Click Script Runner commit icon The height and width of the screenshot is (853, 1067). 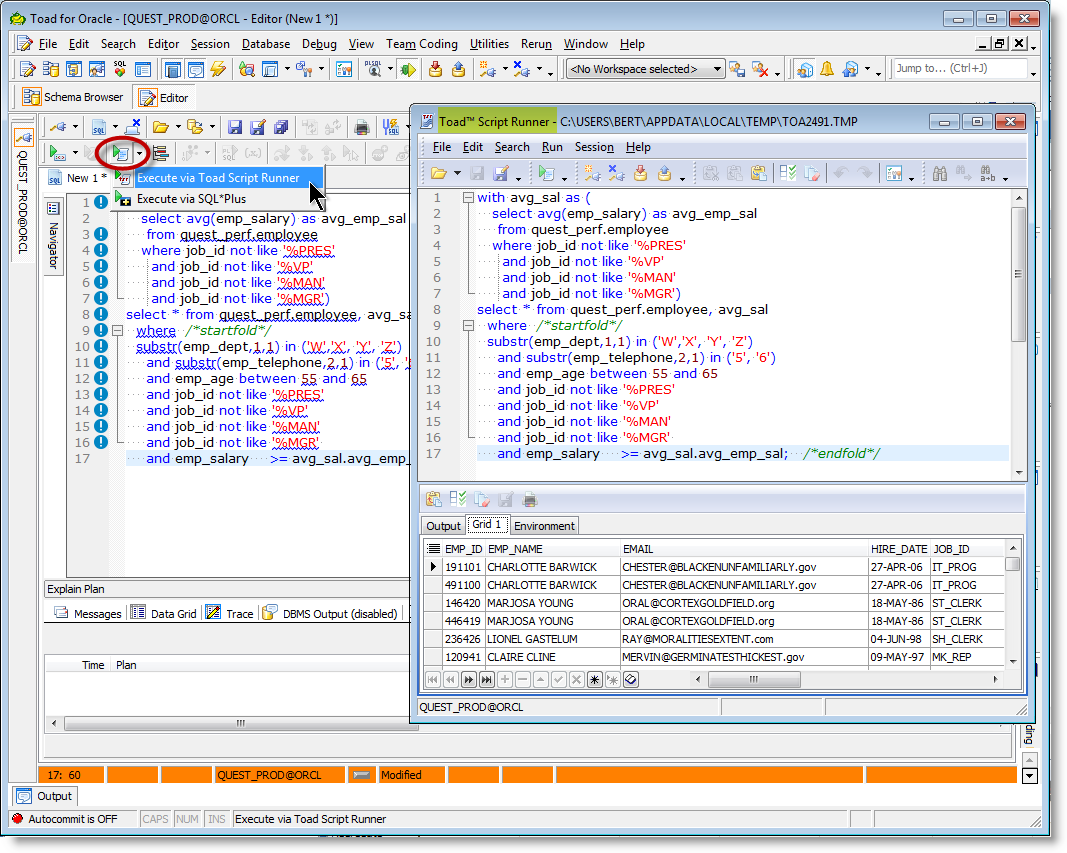click(640, 173)
